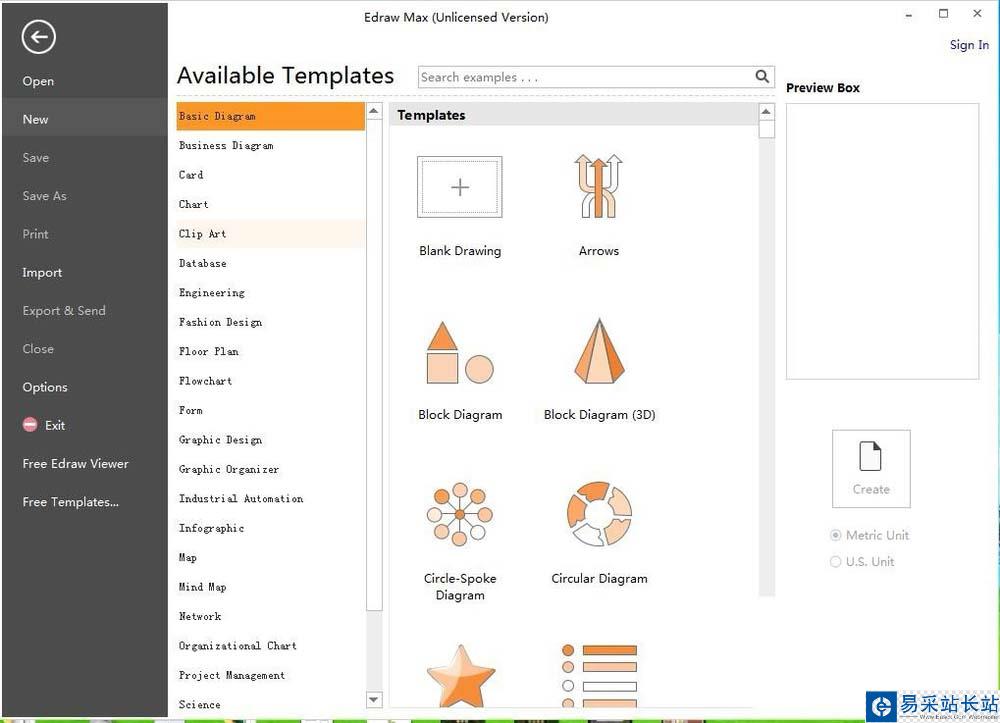Click the search magnifier icon
This screenshot has height=723, width=1000.
tap(762, 77)
